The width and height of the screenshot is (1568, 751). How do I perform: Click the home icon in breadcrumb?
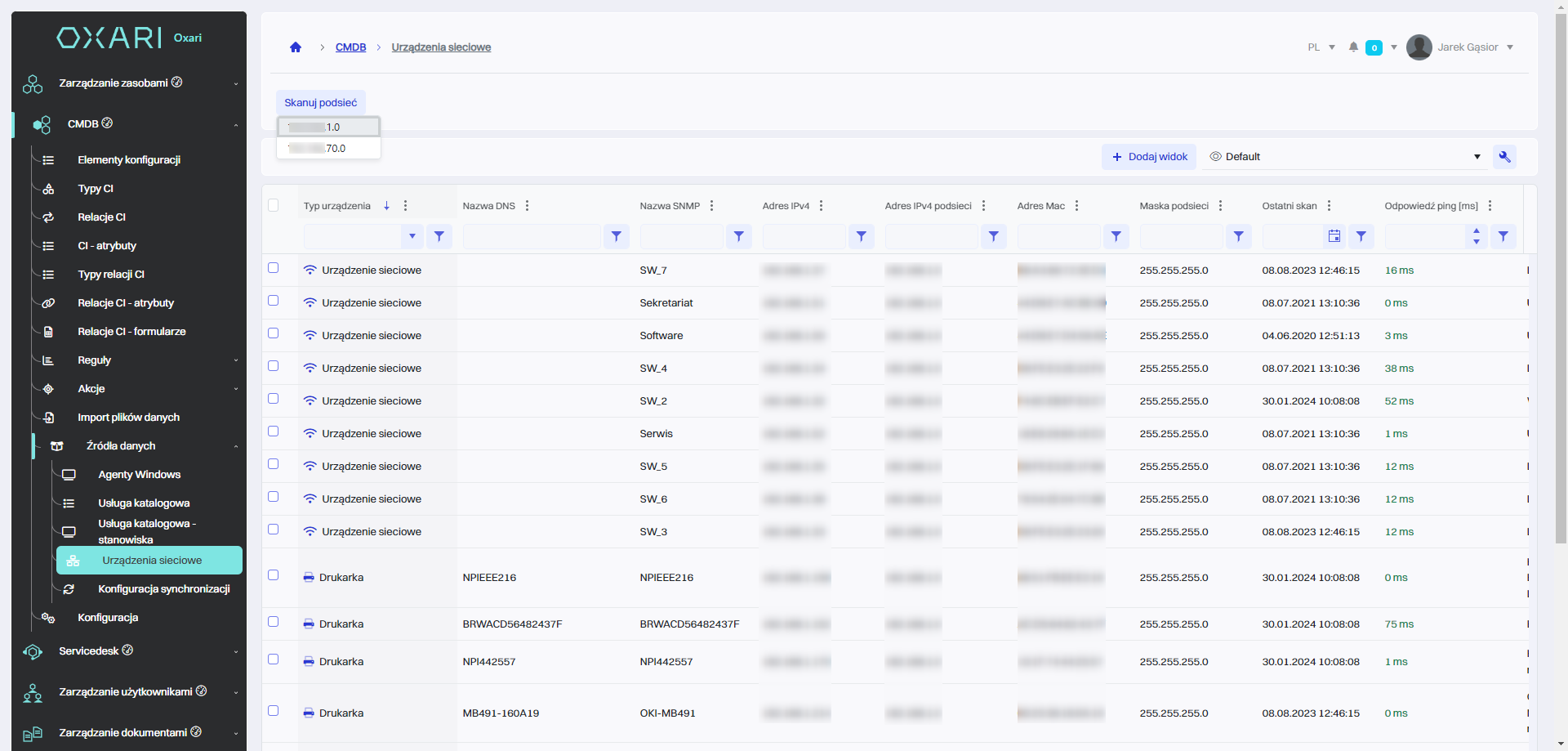pyautogui.click(x=296, y=47)
